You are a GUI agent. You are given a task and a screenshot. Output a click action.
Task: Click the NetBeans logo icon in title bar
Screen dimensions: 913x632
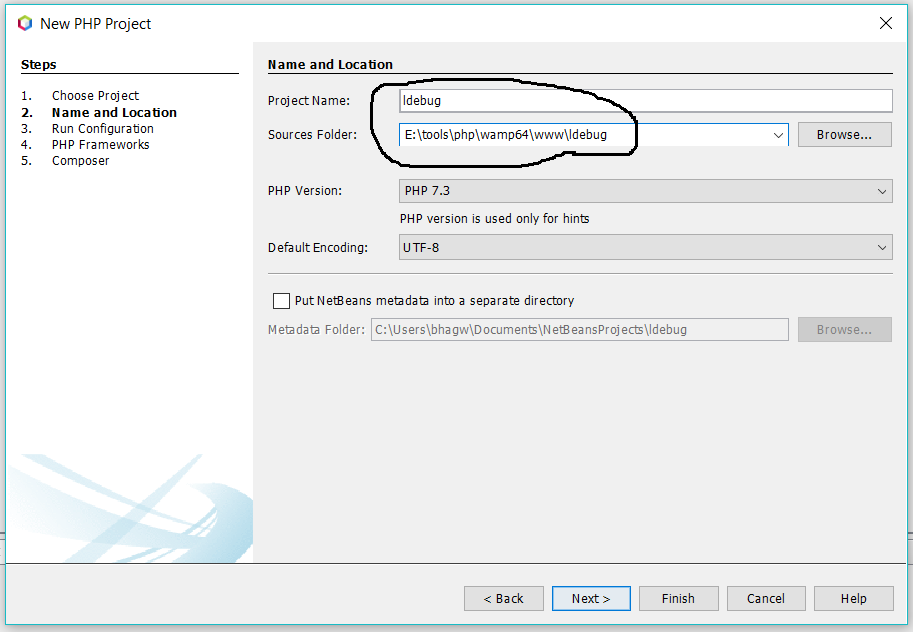pos(24,23)
